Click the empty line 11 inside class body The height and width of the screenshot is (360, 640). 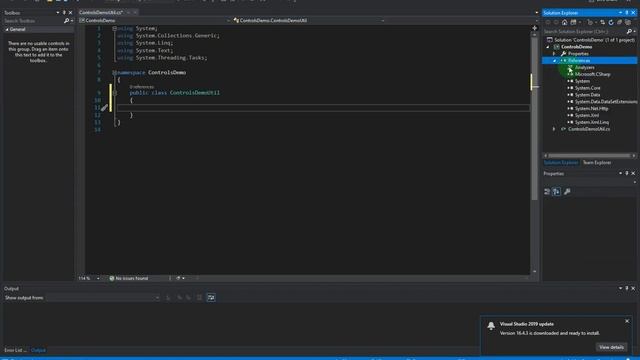323,108
